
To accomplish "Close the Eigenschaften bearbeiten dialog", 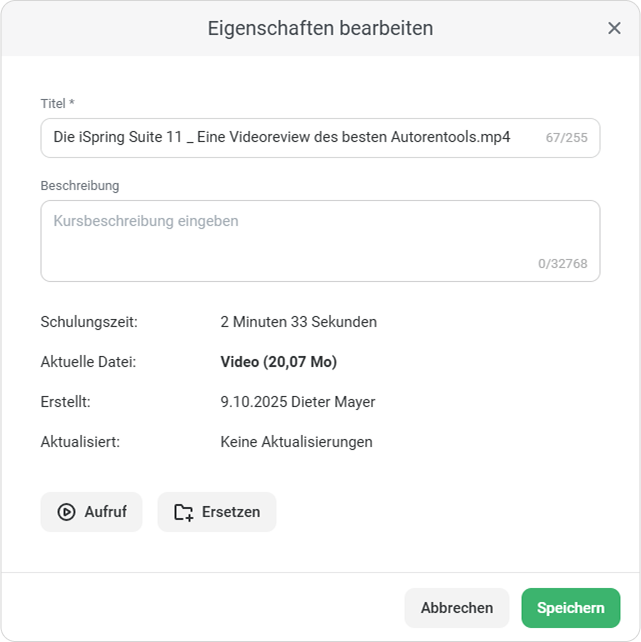I will click(x=614, y=28).
